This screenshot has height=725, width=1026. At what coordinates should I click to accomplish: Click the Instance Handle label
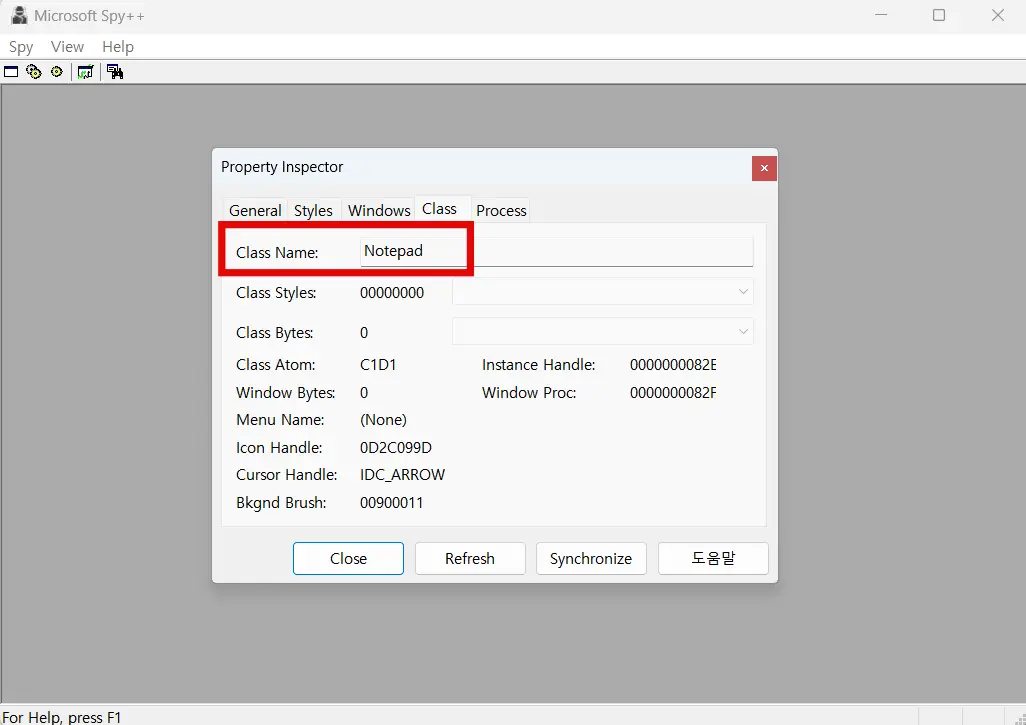point(539,365)
